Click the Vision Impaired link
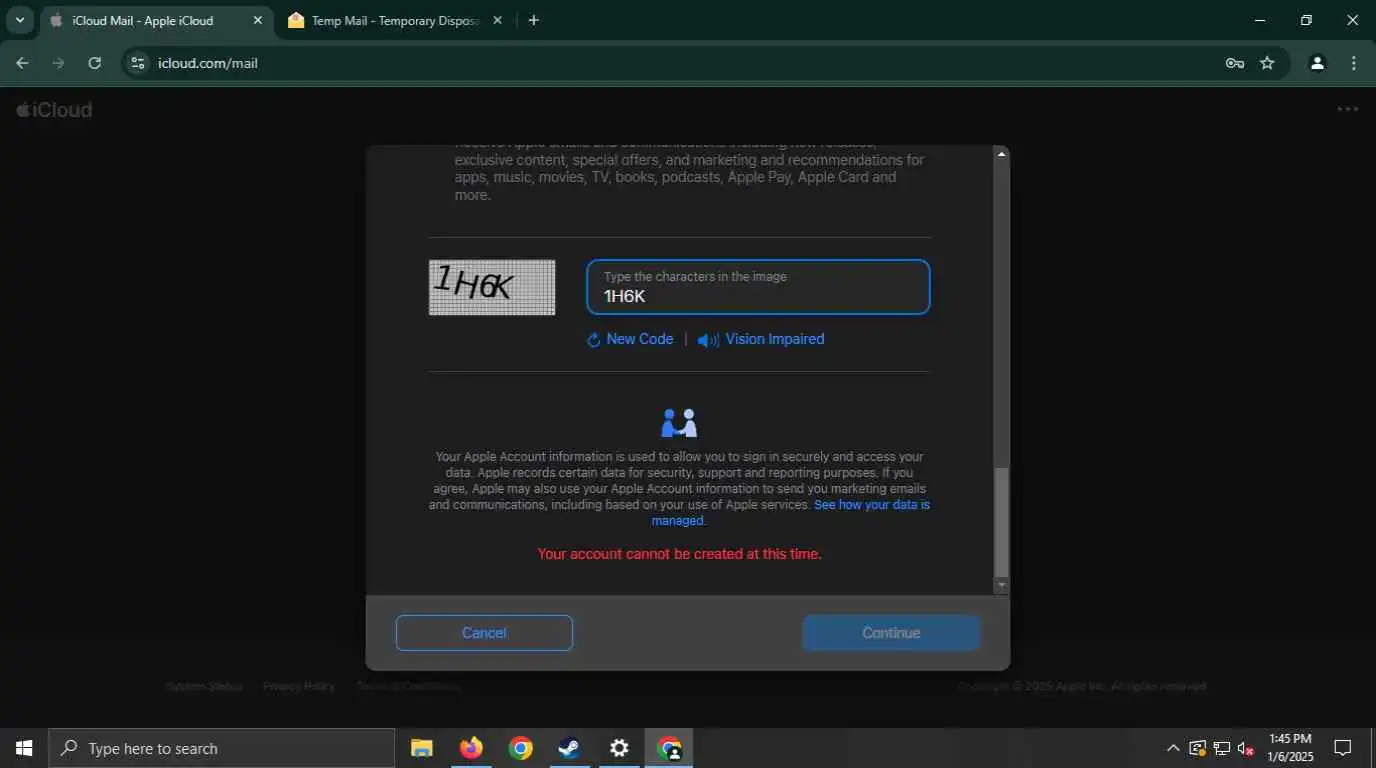The width and height of the screenshot is (1376, 768). point(775,339)
